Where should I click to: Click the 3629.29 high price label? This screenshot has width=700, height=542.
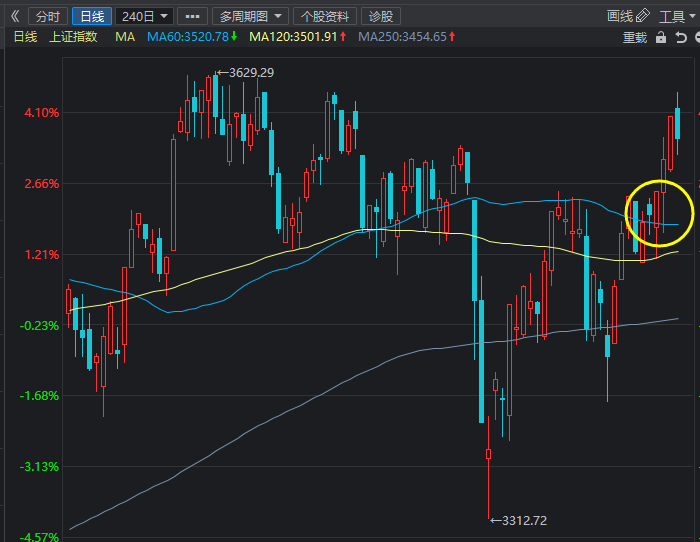(245, 72)
